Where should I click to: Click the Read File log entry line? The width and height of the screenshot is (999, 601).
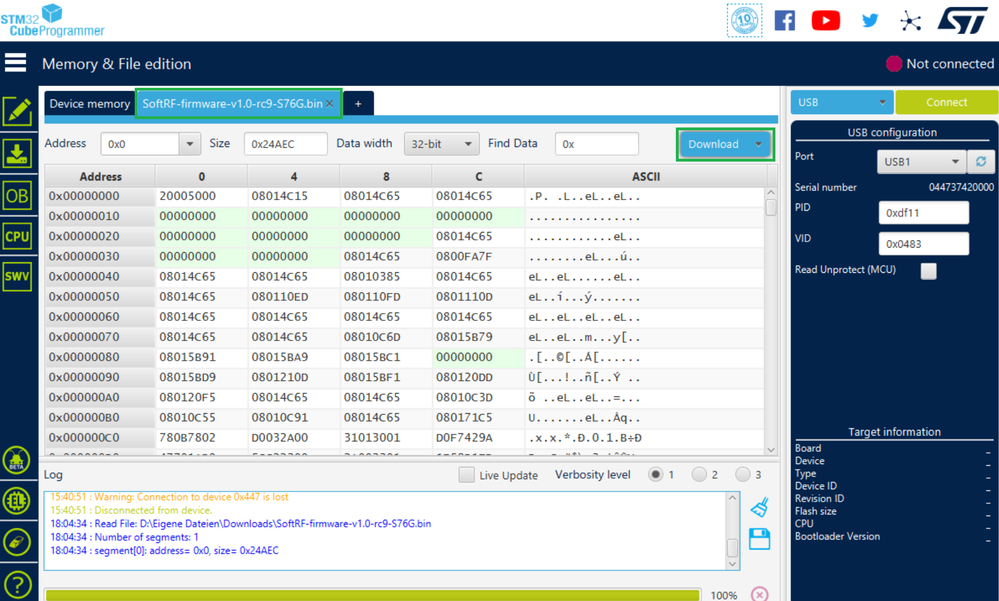241,524
